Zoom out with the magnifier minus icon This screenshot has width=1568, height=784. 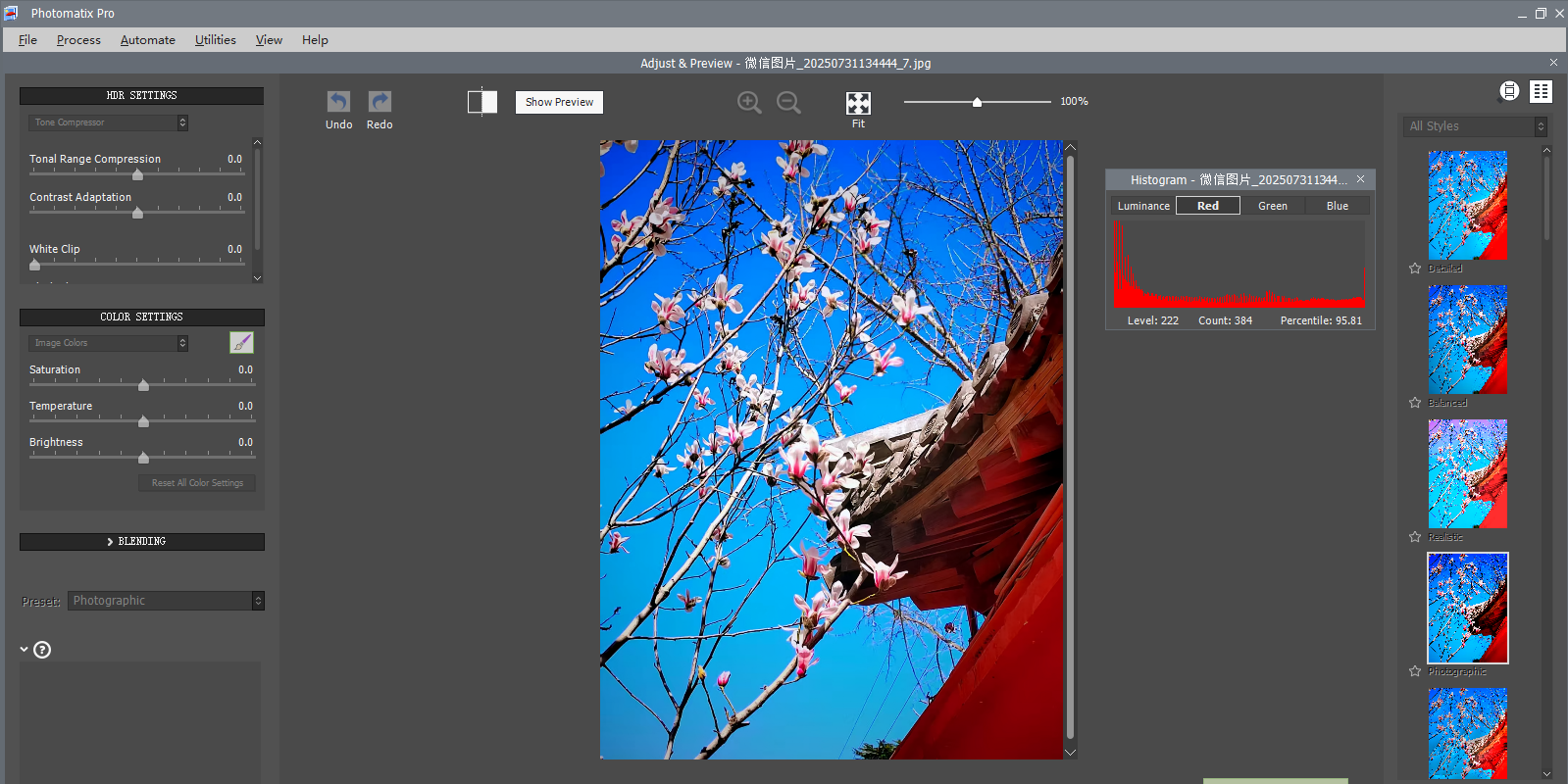coord(788,103)
